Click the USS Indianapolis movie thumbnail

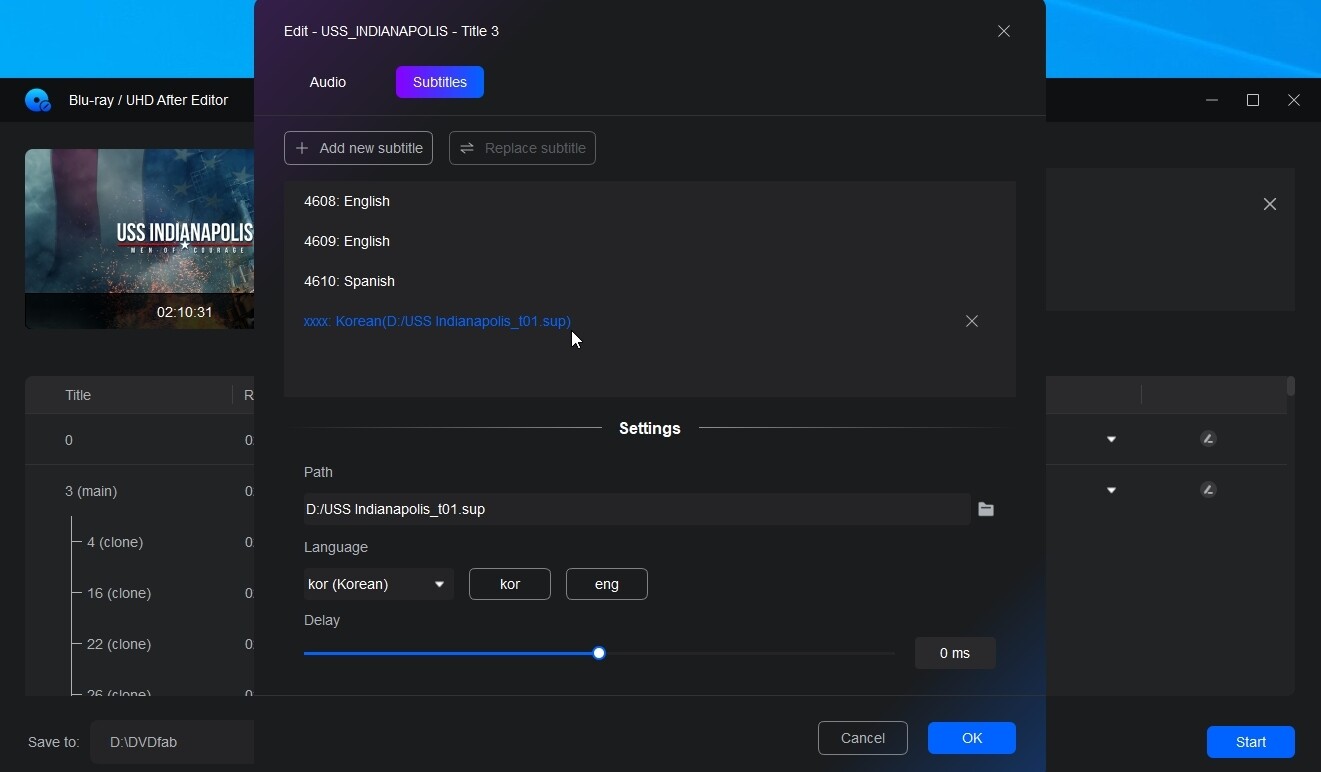[x=139, y=239]
